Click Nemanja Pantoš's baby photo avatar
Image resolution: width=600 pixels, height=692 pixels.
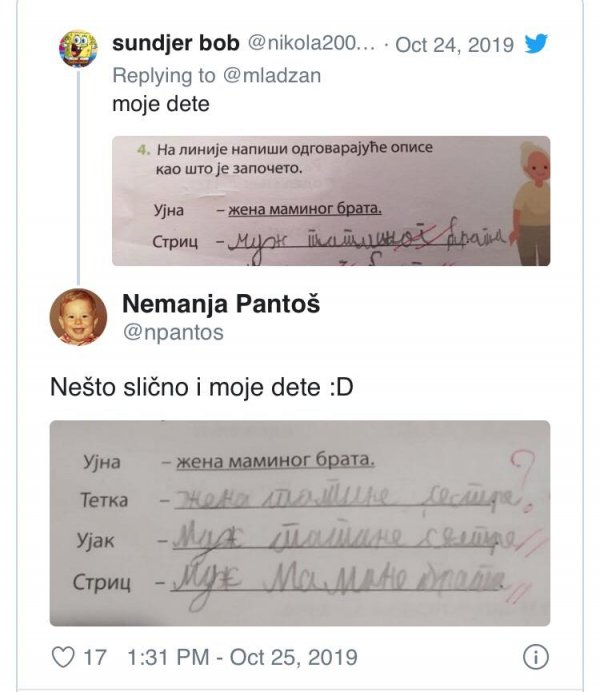(79, 316)
